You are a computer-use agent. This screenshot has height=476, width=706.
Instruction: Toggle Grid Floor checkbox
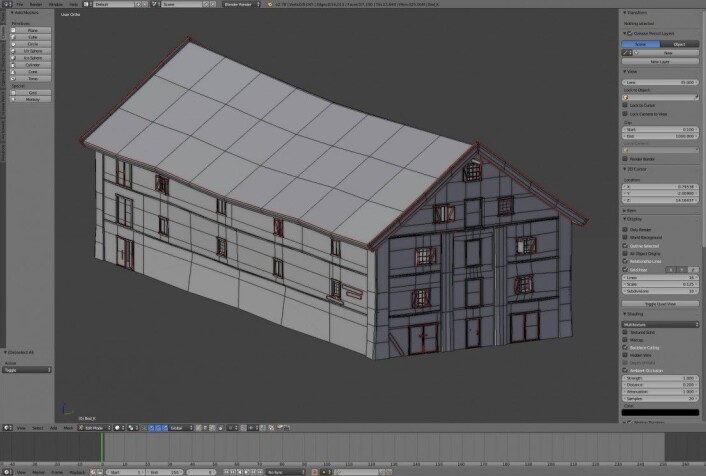click(x=625, y=269)
